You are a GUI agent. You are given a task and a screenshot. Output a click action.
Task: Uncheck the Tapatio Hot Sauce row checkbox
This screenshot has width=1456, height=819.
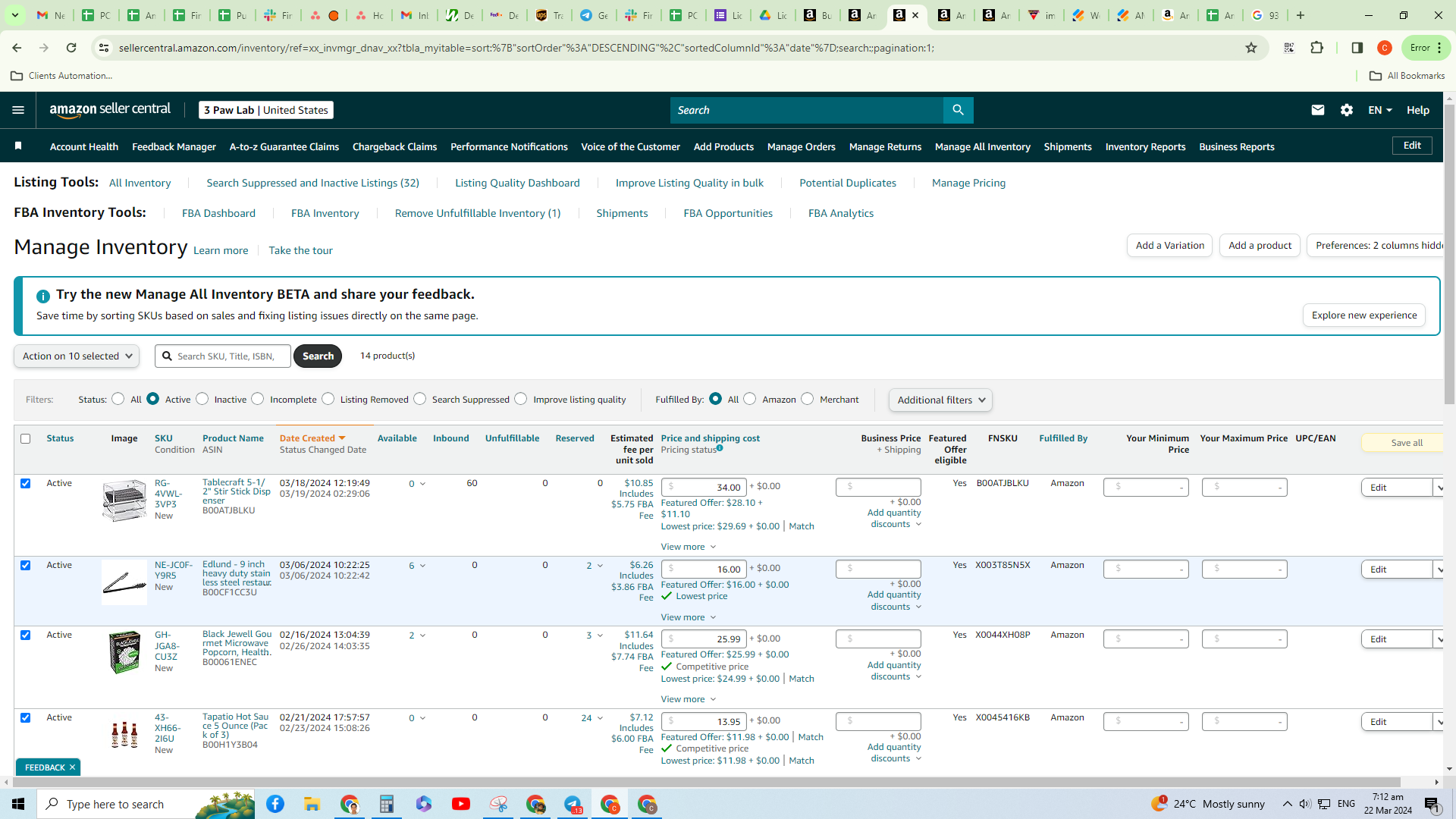pos(26,717)
